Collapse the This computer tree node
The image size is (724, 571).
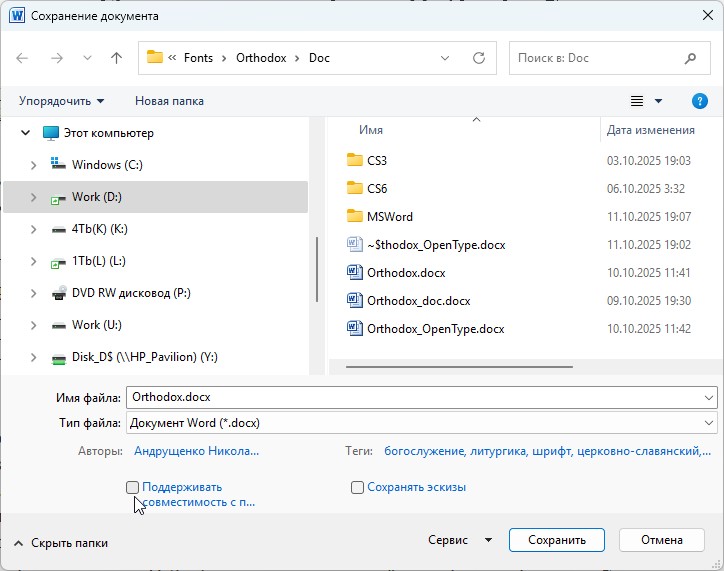click(x=25, y=133)
